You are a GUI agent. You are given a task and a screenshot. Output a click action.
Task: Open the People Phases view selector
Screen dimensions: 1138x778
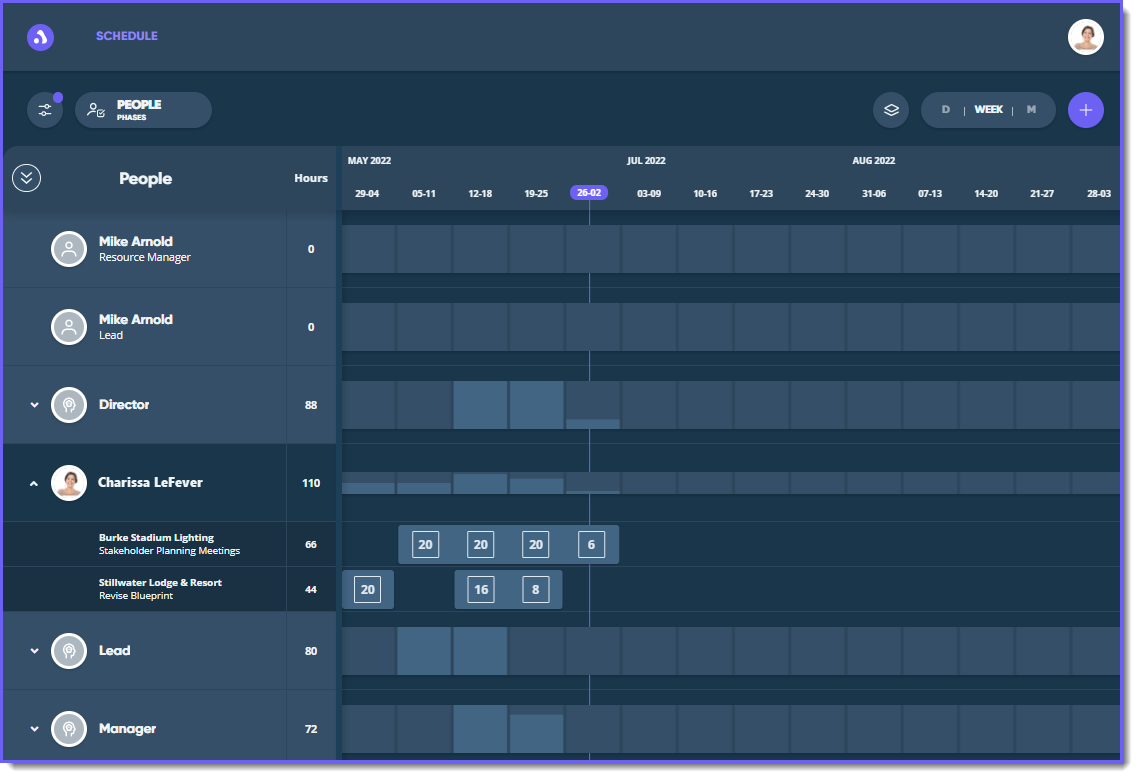coord(143,110)
